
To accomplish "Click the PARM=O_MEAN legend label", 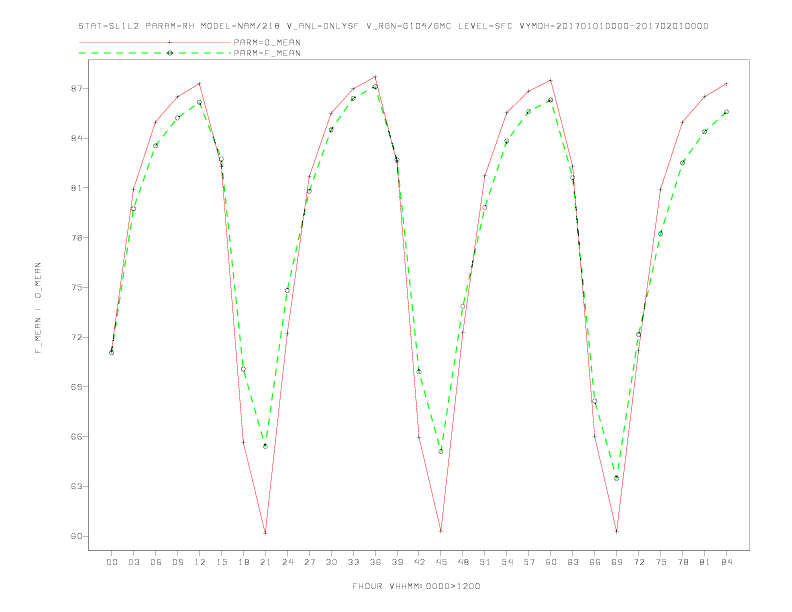I will tap(267, 42).
